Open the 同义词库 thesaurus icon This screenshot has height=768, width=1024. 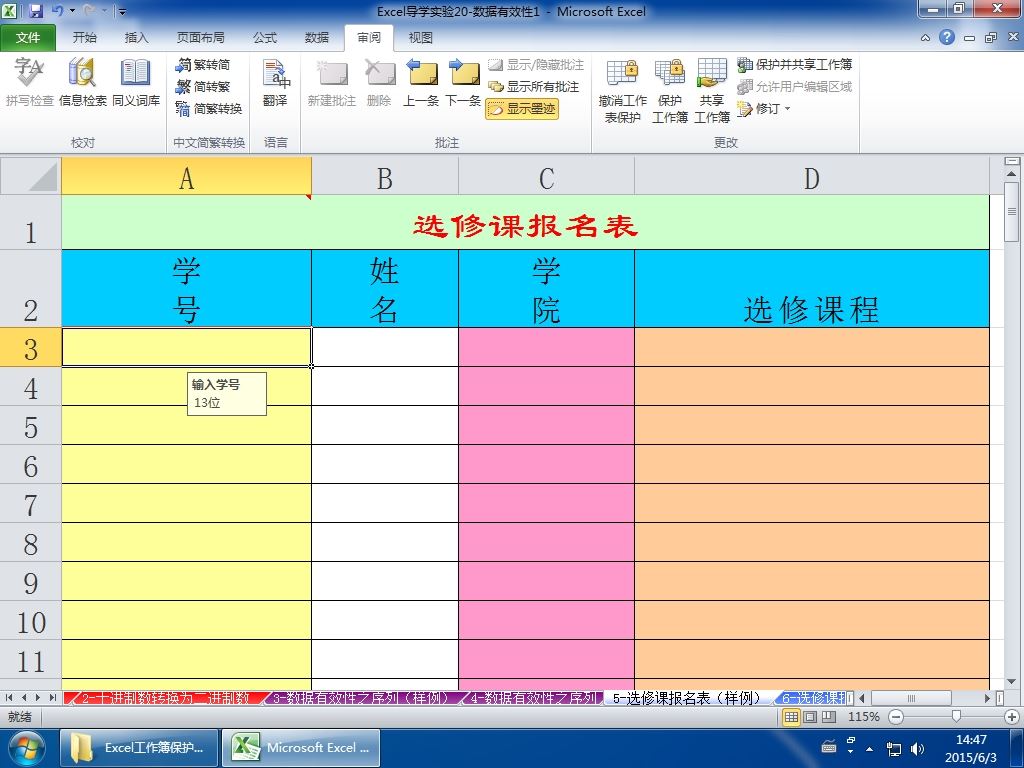pyautogui.click(x=136, y=83)
